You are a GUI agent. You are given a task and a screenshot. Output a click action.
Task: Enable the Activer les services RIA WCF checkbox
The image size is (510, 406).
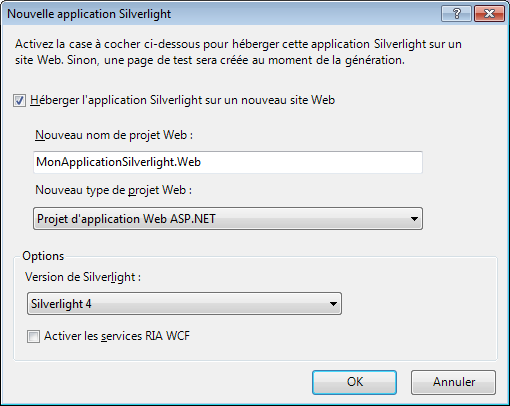point(33,336)
